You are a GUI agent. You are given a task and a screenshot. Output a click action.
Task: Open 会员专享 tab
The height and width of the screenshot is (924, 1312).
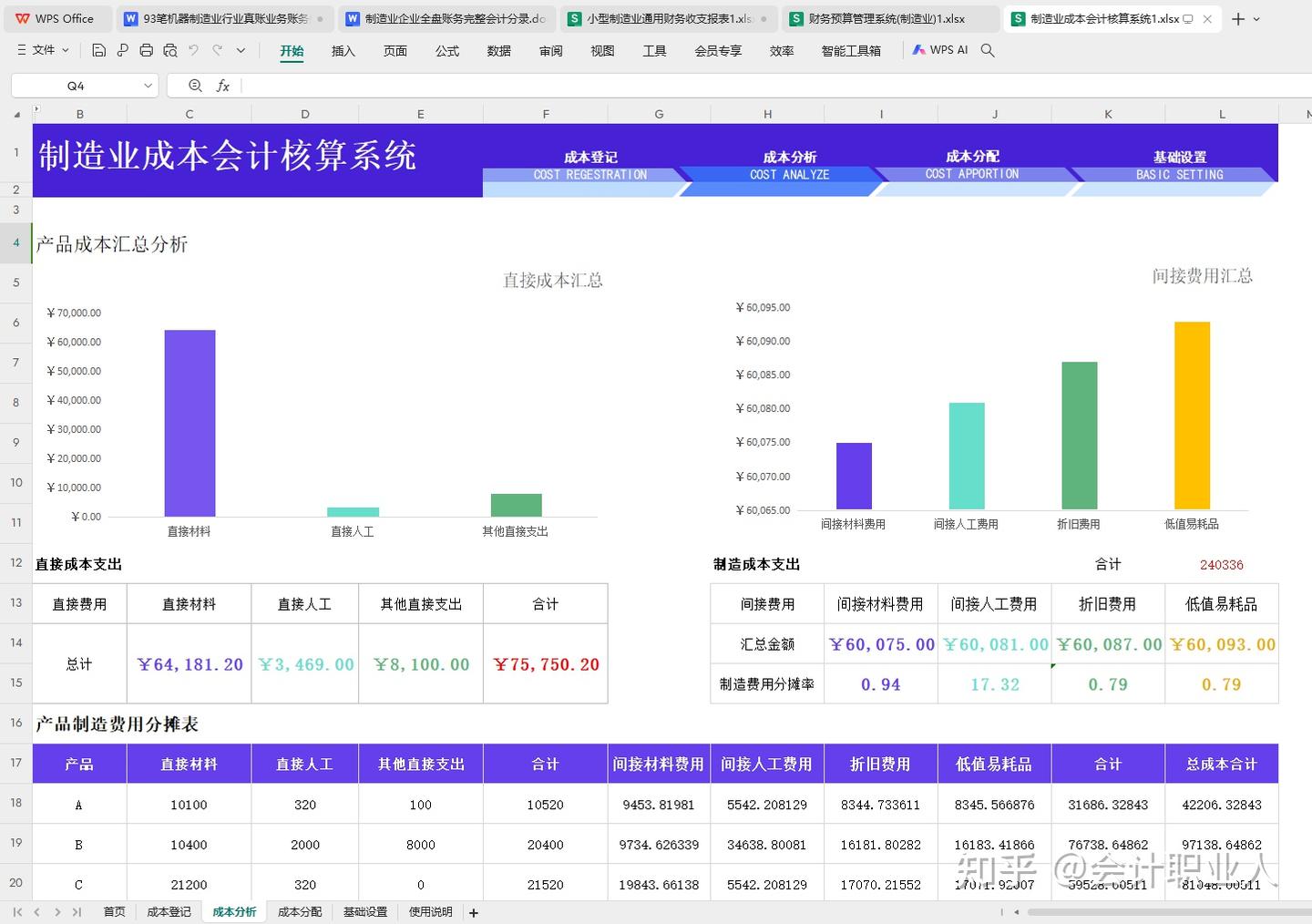point(718,51)
